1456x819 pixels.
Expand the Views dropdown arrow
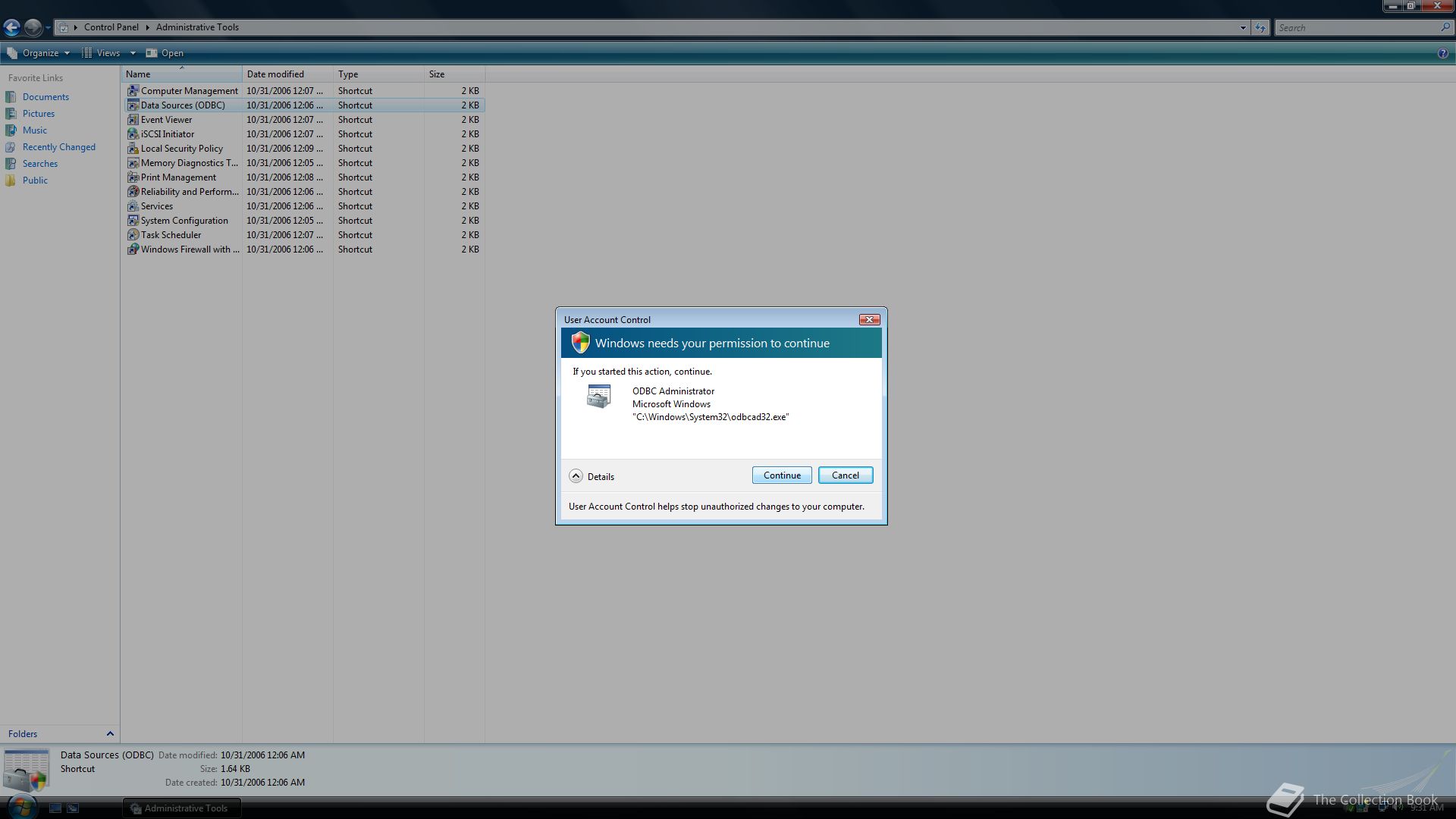pyautogui.click(x=133, y=53)
